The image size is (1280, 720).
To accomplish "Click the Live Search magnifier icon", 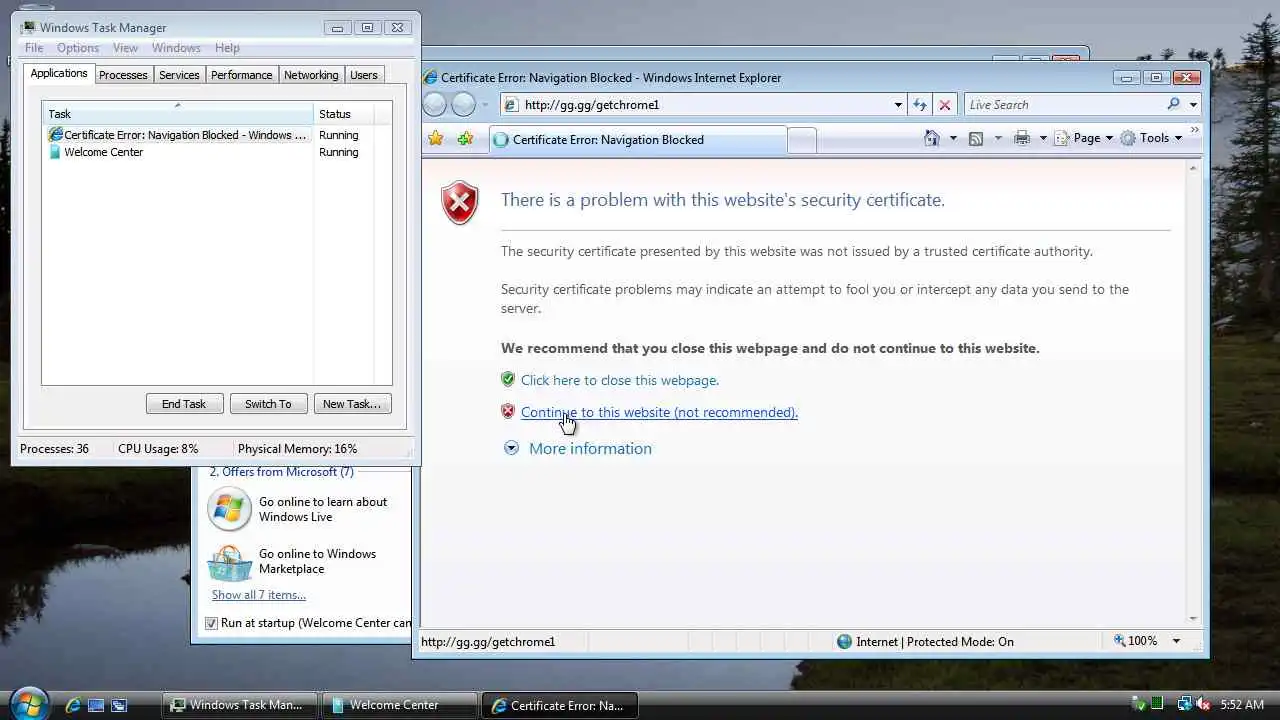I will point(1174,104).
